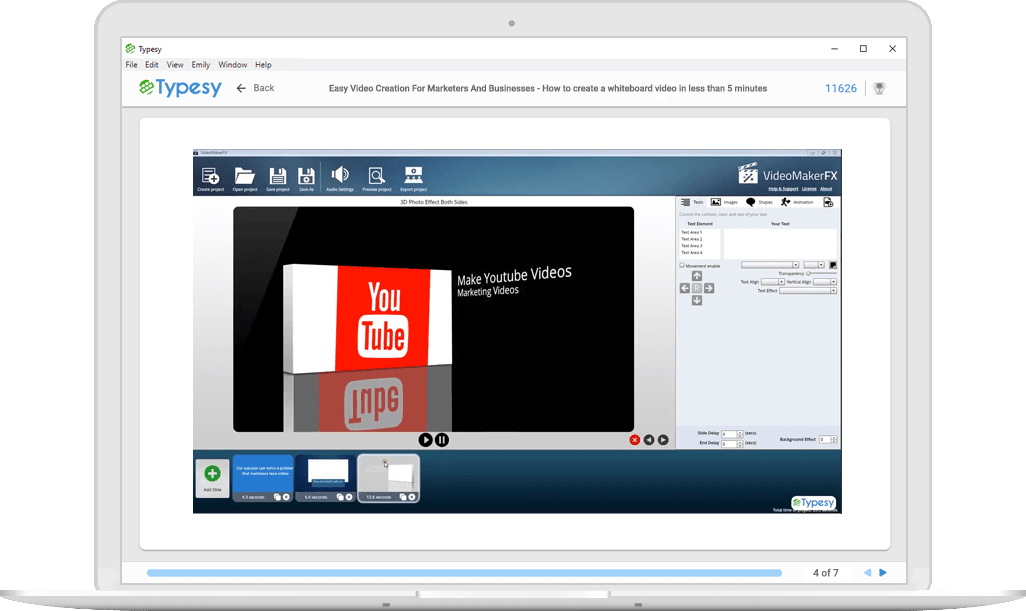This screenshot has width=1026, height=611.
Task: Click the About link
Action: pos(826,189)
